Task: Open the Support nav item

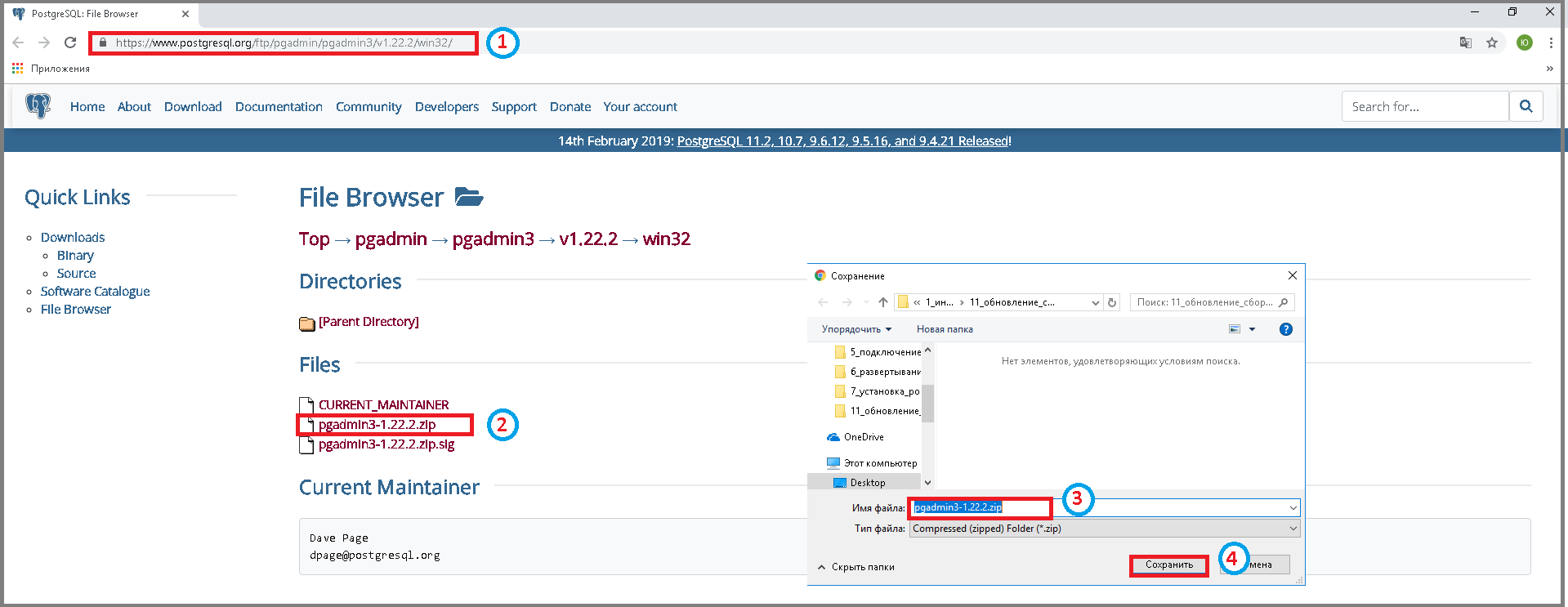Action: tap(514, 107)
